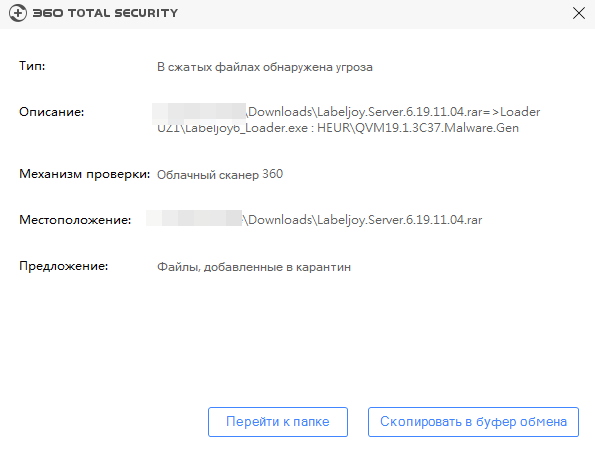Click the blurred path in the location row
This screenshot has height=455, width=595.
(x=194, y=218)
